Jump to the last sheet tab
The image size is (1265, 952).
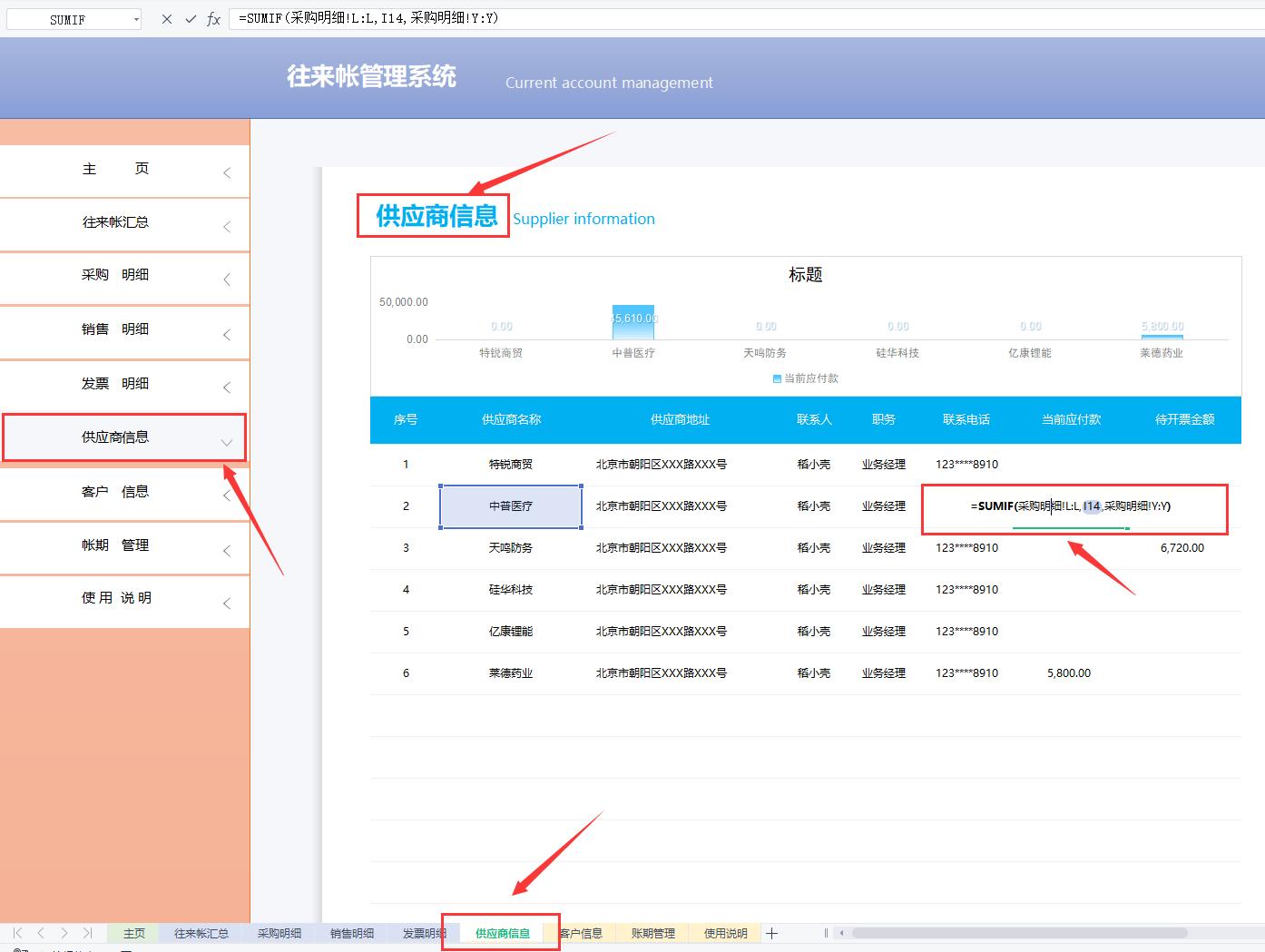87,933
